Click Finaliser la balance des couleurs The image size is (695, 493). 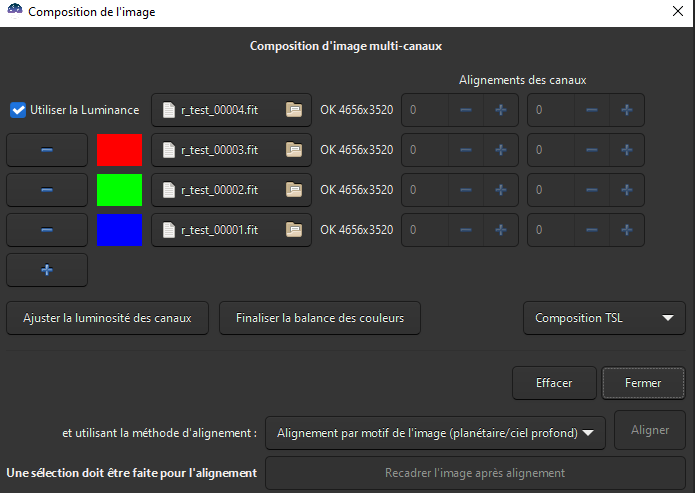click(320, 318)
